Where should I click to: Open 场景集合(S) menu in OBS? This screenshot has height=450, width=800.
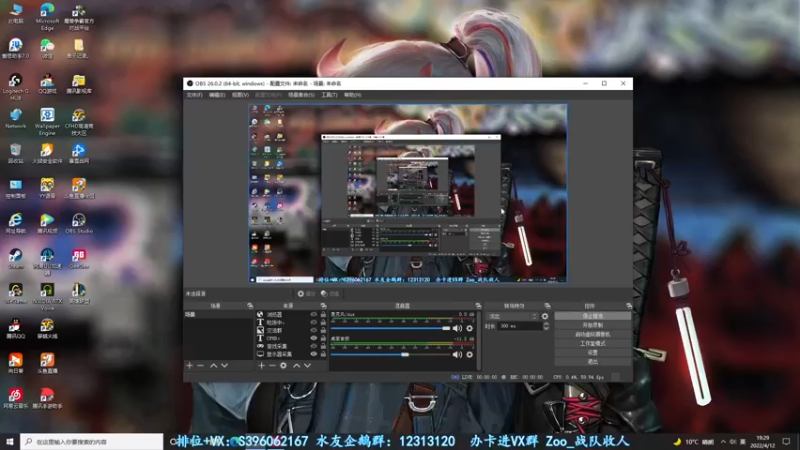click(302, 95)
